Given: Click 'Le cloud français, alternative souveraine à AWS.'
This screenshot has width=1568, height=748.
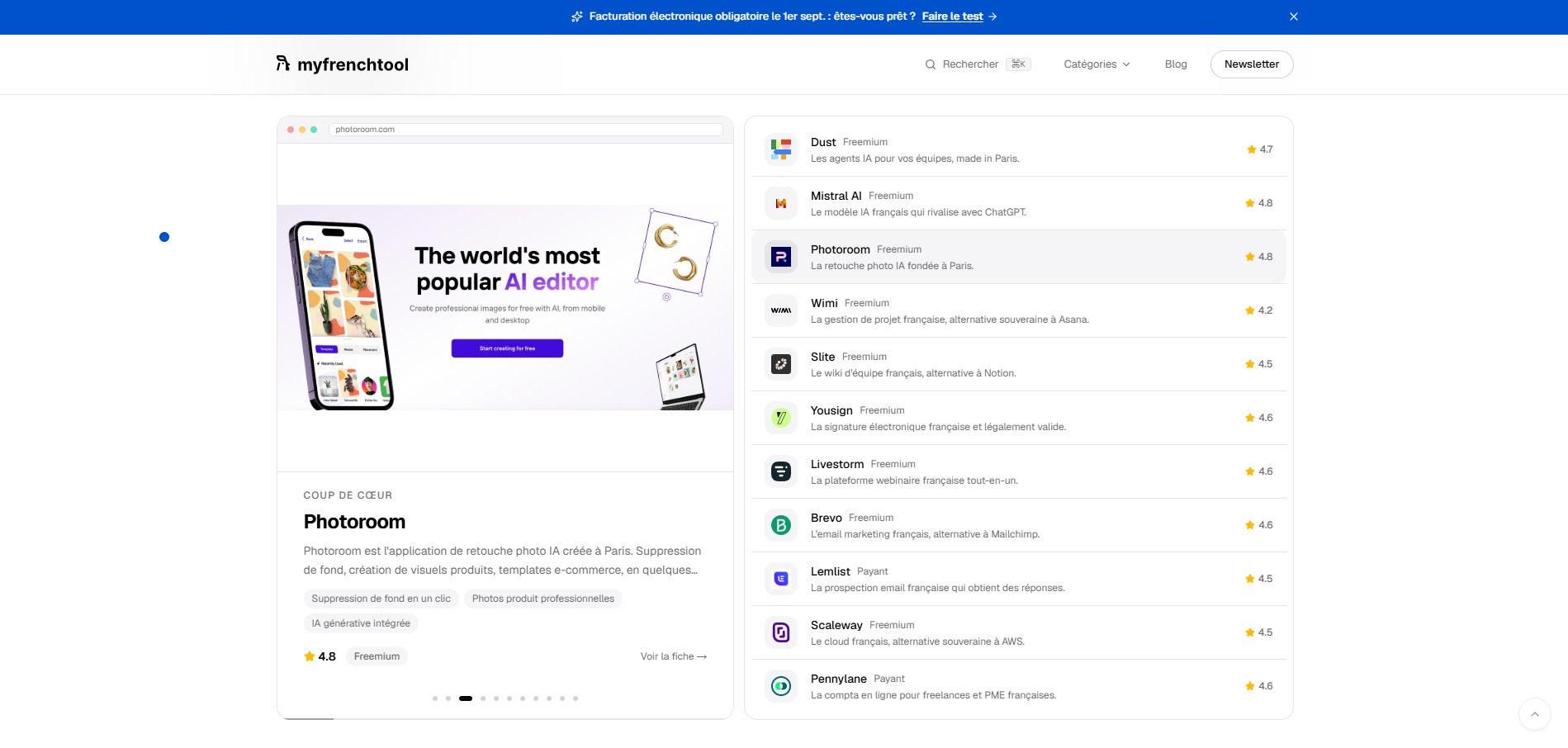Looking at the screenshot, I should 917,641.
